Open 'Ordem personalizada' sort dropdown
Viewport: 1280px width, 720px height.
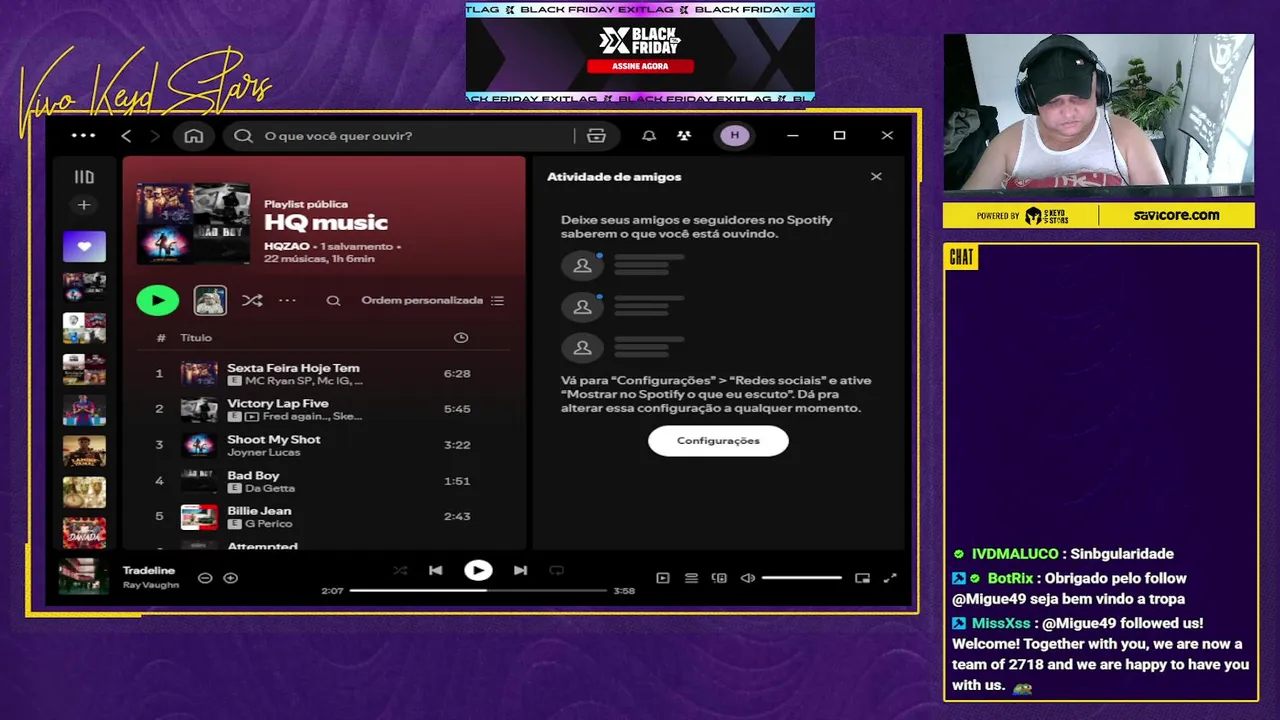point(433,300)
